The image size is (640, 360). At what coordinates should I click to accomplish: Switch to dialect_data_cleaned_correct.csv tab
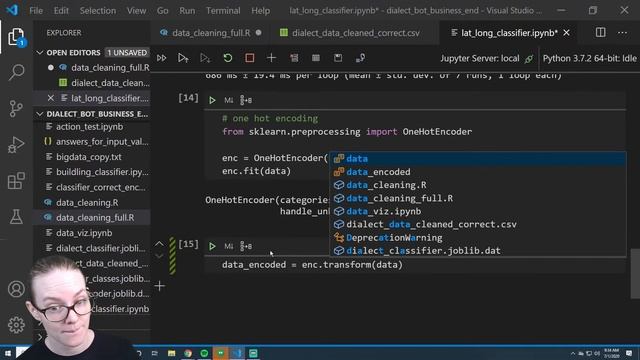[x=355, y=33]
